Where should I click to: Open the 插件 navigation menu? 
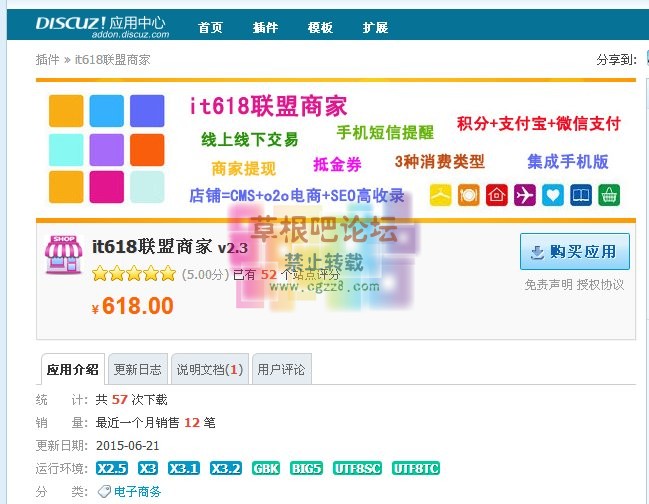pyautogui.click(x=265, y=27)
